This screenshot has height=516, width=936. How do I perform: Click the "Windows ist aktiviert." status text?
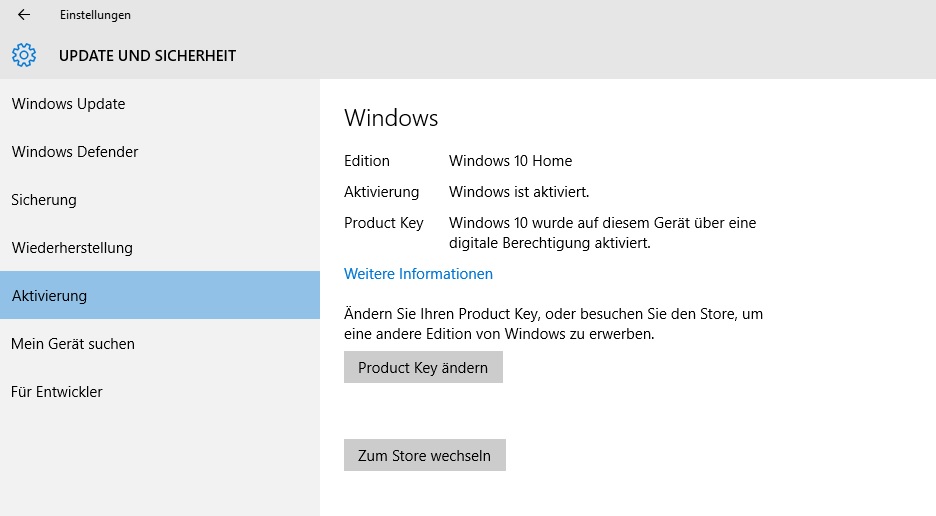pyautogui.click(x=519, y=192)
